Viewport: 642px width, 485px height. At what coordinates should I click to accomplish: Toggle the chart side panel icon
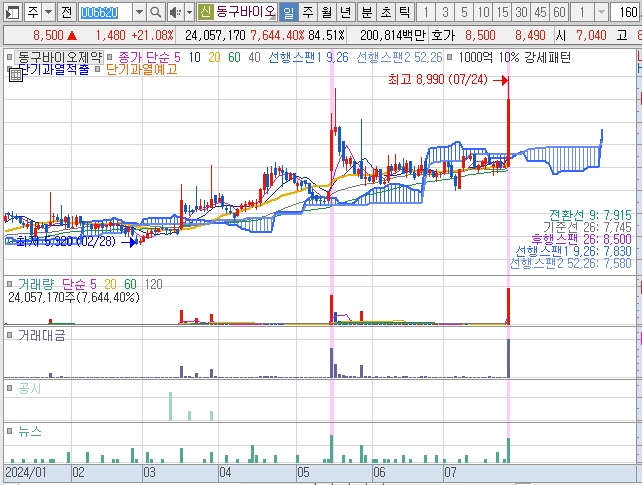12,12
